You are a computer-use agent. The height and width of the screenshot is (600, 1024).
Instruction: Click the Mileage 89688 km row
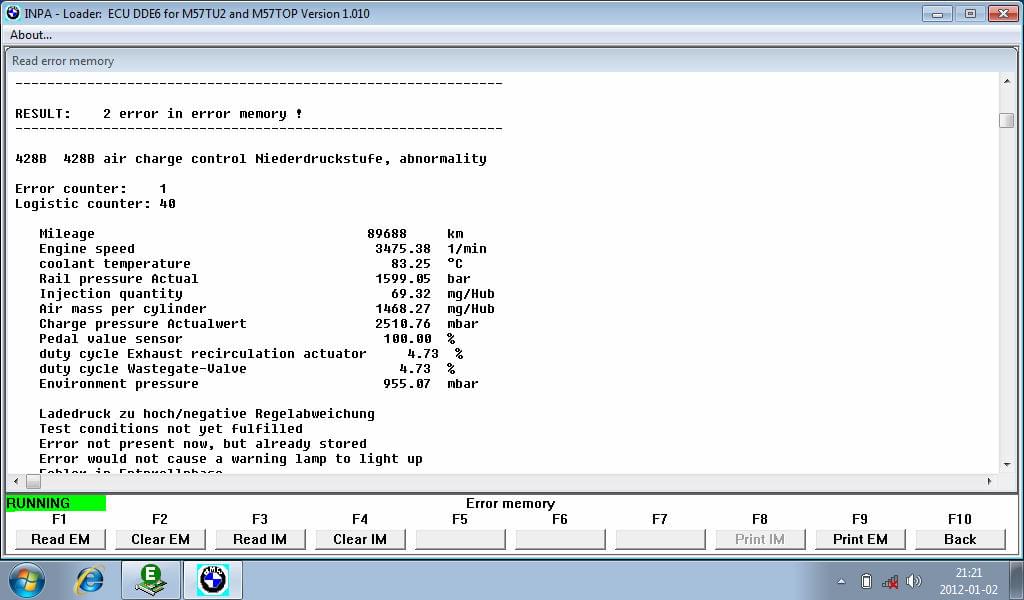coord(251,234)
